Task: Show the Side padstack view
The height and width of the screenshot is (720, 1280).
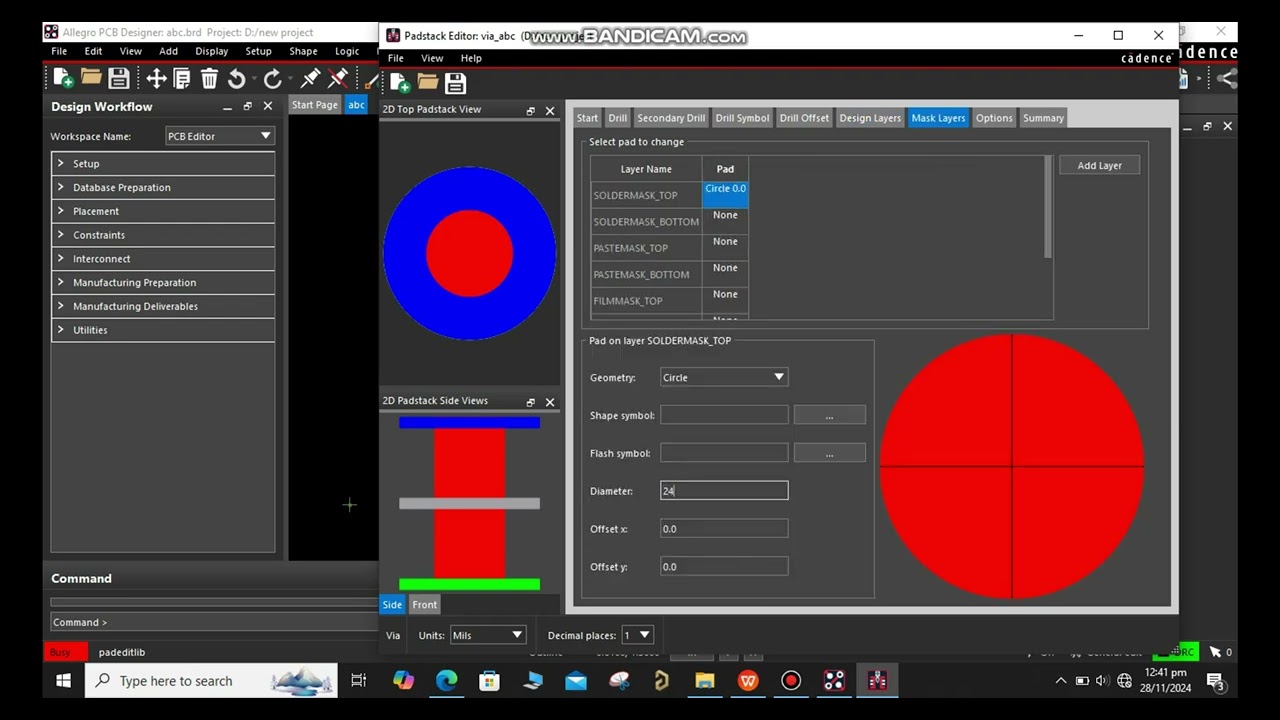Action: 392,605
